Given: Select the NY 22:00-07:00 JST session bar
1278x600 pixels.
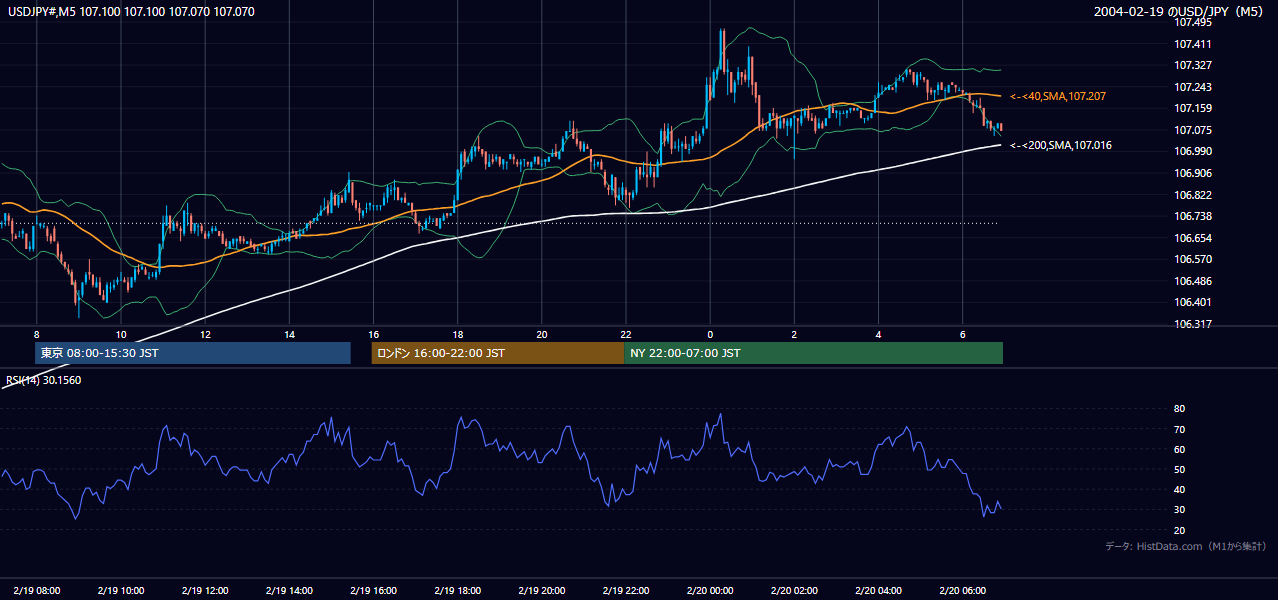Looking at the screenshot, I should [x=813, y=353].
